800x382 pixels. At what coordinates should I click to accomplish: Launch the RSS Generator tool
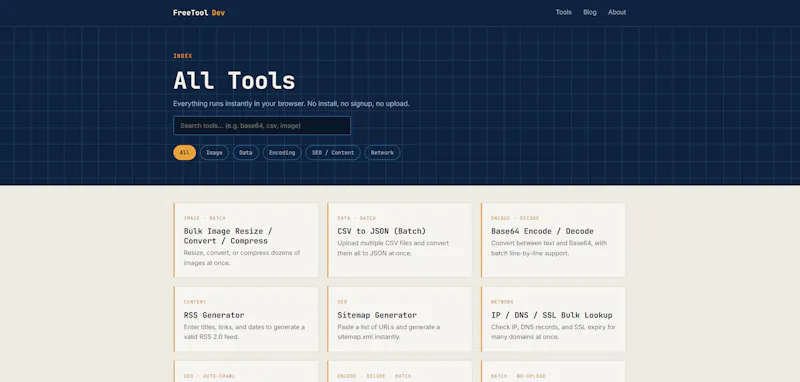tap(246, 319)
